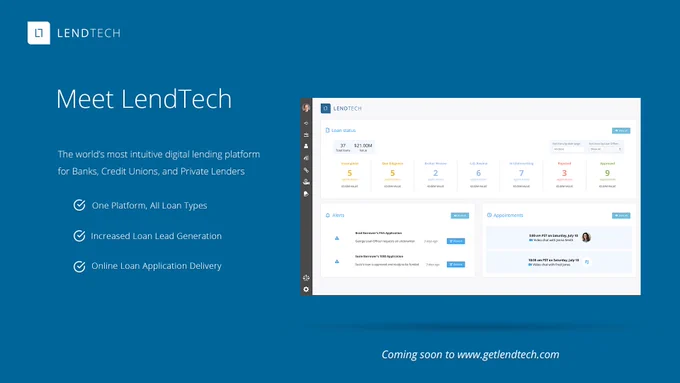The image size is (680, 383).
Task: Click the Meet LendTech headline
Action: point(144,99)
